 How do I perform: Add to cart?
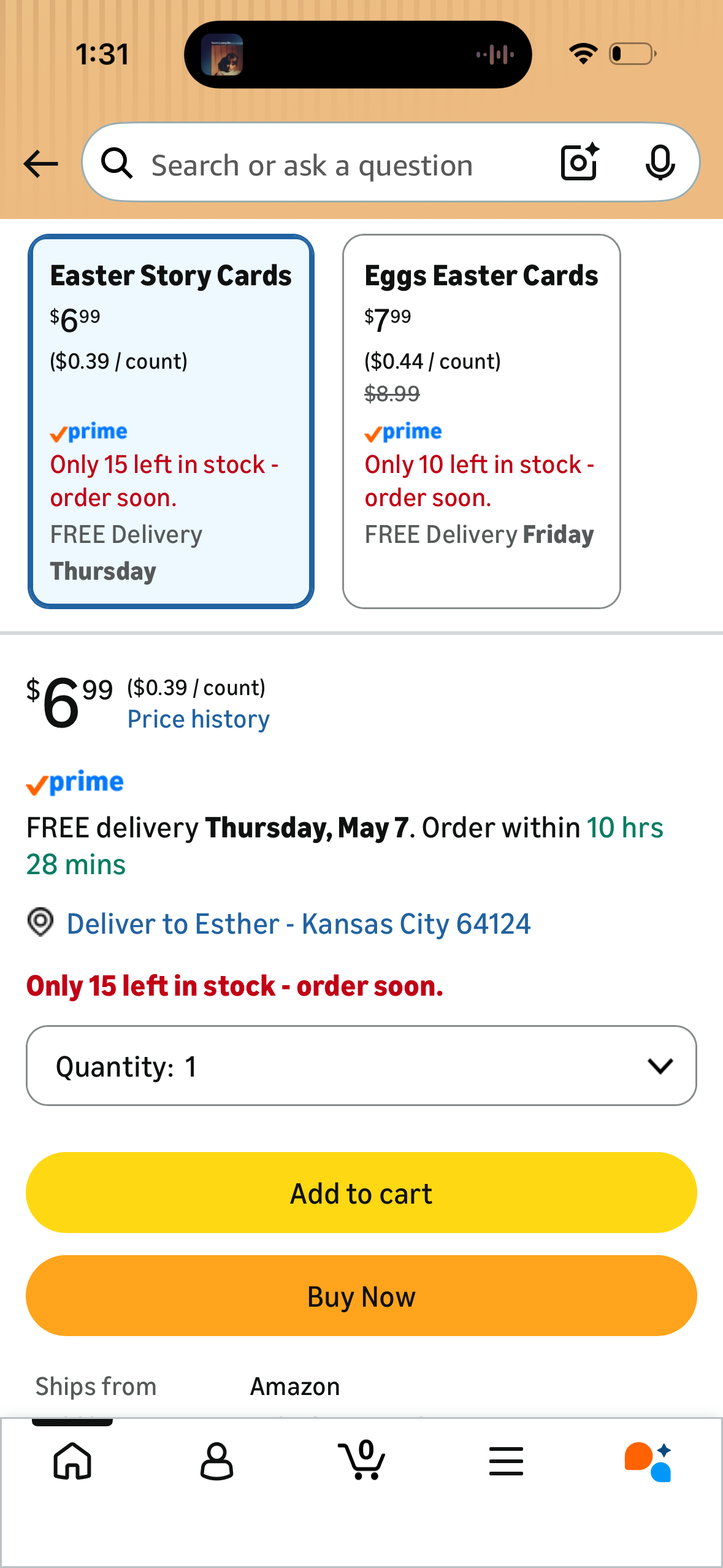(x=361, y=1193)
